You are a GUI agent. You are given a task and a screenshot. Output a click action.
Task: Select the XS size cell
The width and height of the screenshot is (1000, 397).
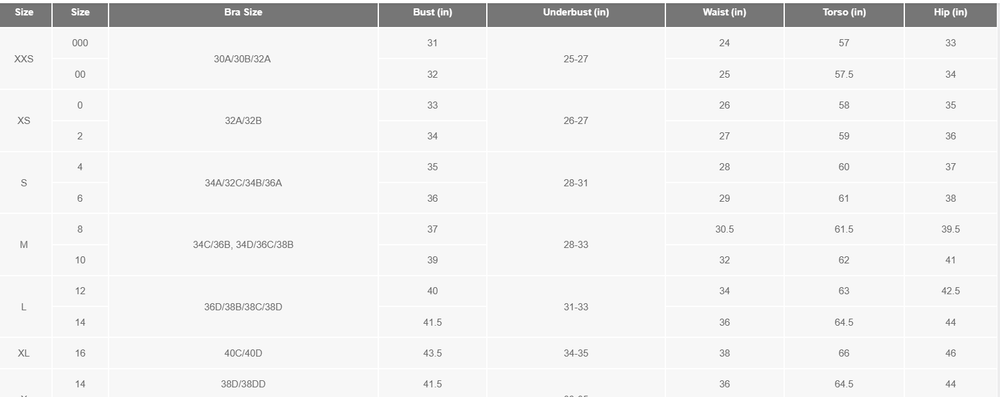[x=24, y=121]
